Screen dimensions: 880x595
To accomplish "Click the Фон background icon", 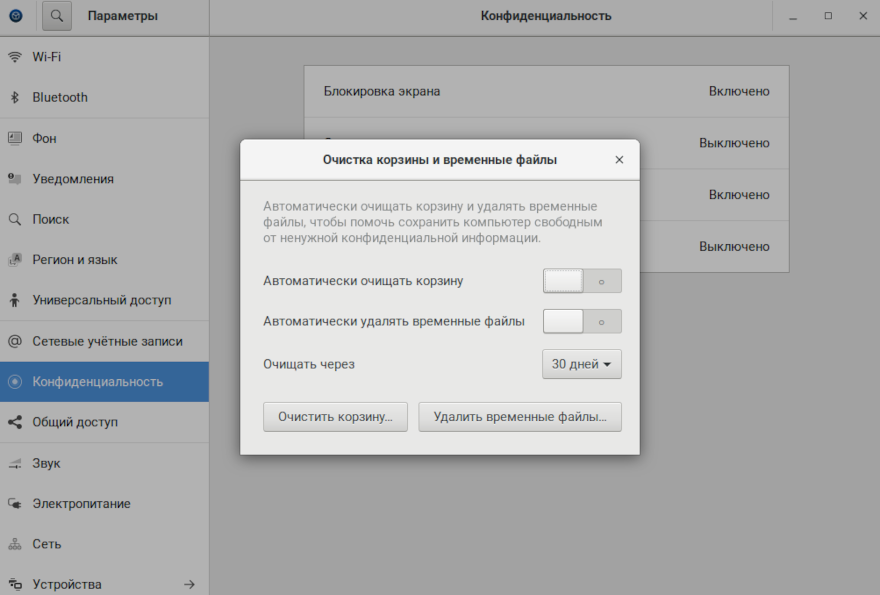I will [x=15, y=138].
